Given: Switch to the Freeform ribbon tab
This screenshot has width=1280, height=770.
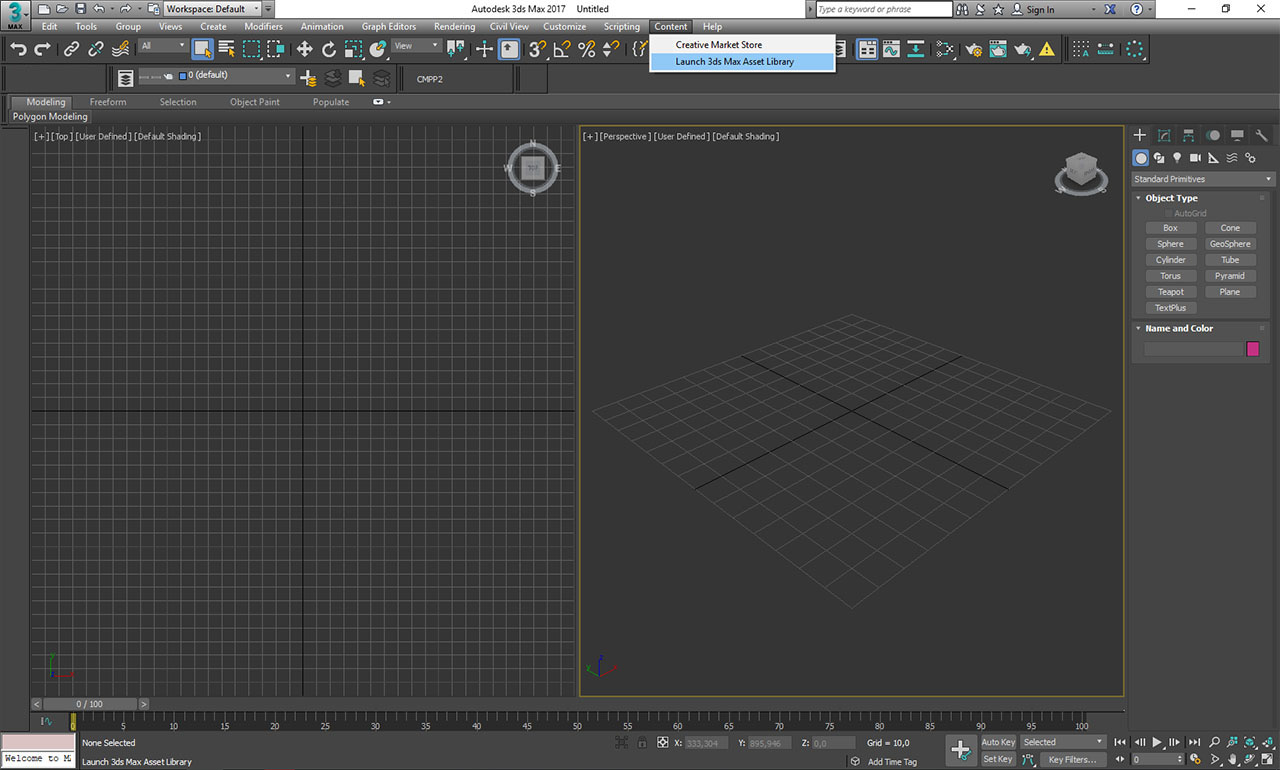Looking at the screenshot, I should pyautogui.click(x=108, y=102).
